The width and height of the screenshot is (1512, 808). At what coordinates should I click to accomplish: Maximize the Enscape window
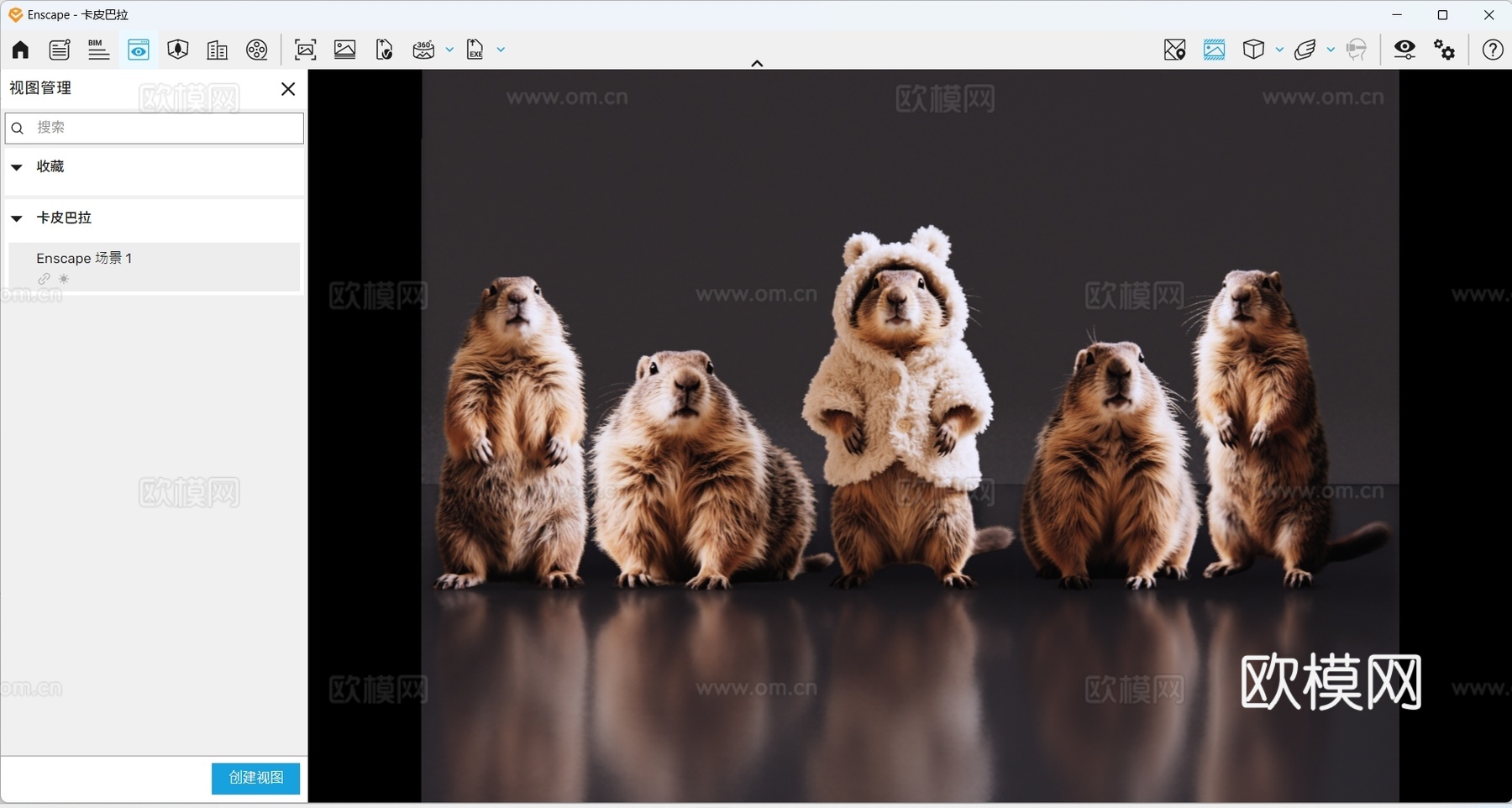[x=1443, y=14]
